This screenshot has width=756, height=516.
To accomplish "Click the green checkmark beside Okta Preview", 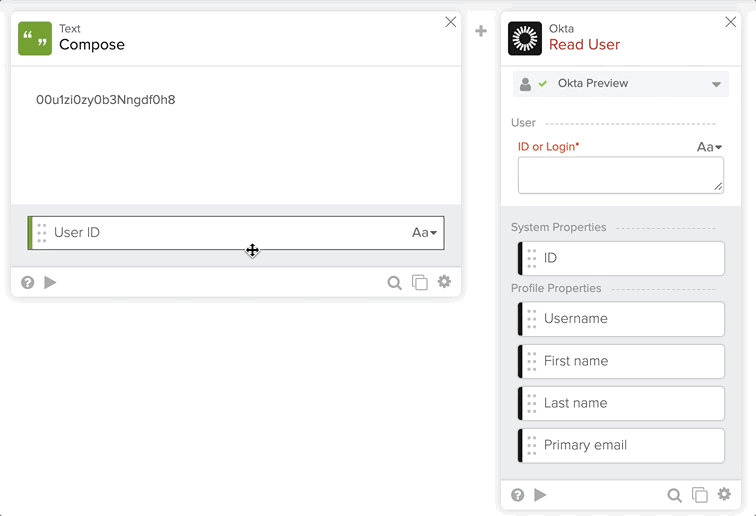I will point(543,84).
